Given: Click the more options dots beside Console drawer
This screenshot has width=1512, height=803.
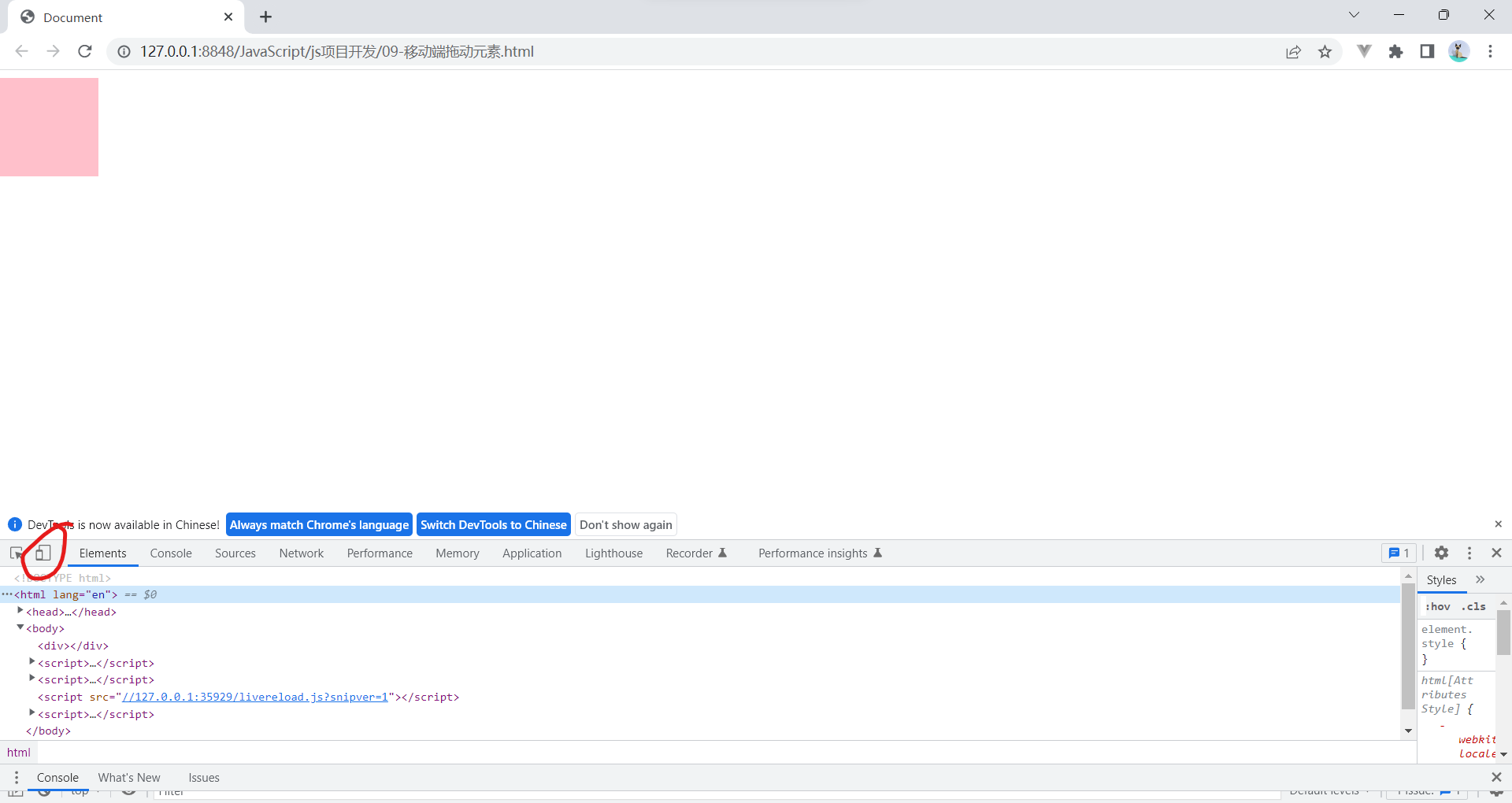Looking at the screenshot, I should tap(17, 778).
